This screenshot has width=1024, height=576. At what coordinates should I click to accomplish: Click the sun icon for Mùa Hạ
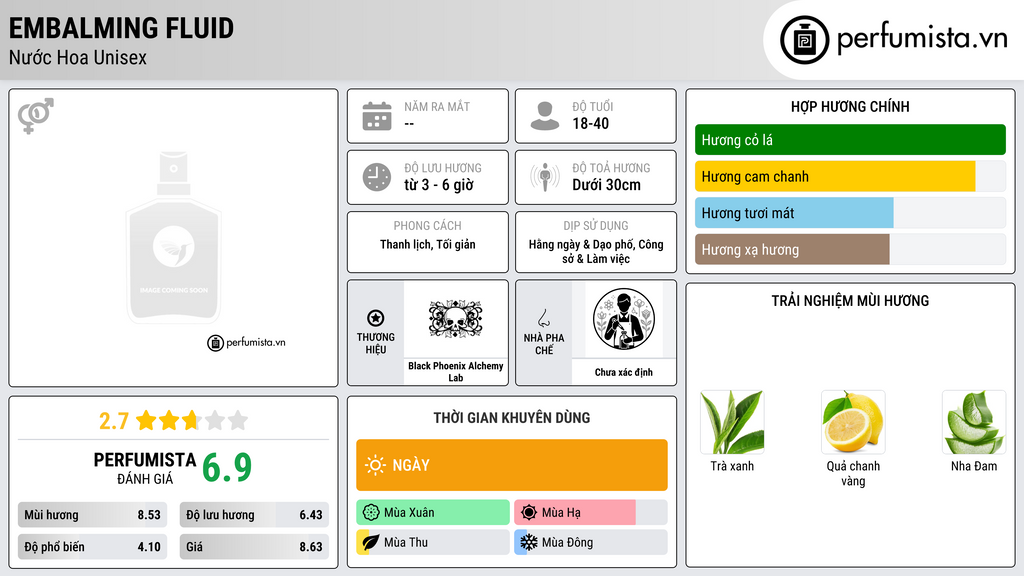point(529,512)
